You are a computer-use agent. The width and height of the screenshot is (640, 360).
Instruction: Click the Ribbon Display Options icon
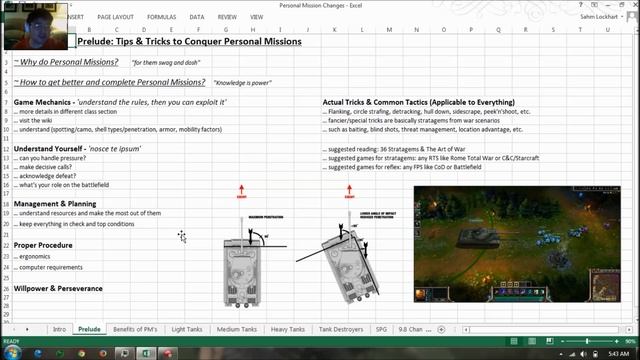pos(594,5)
